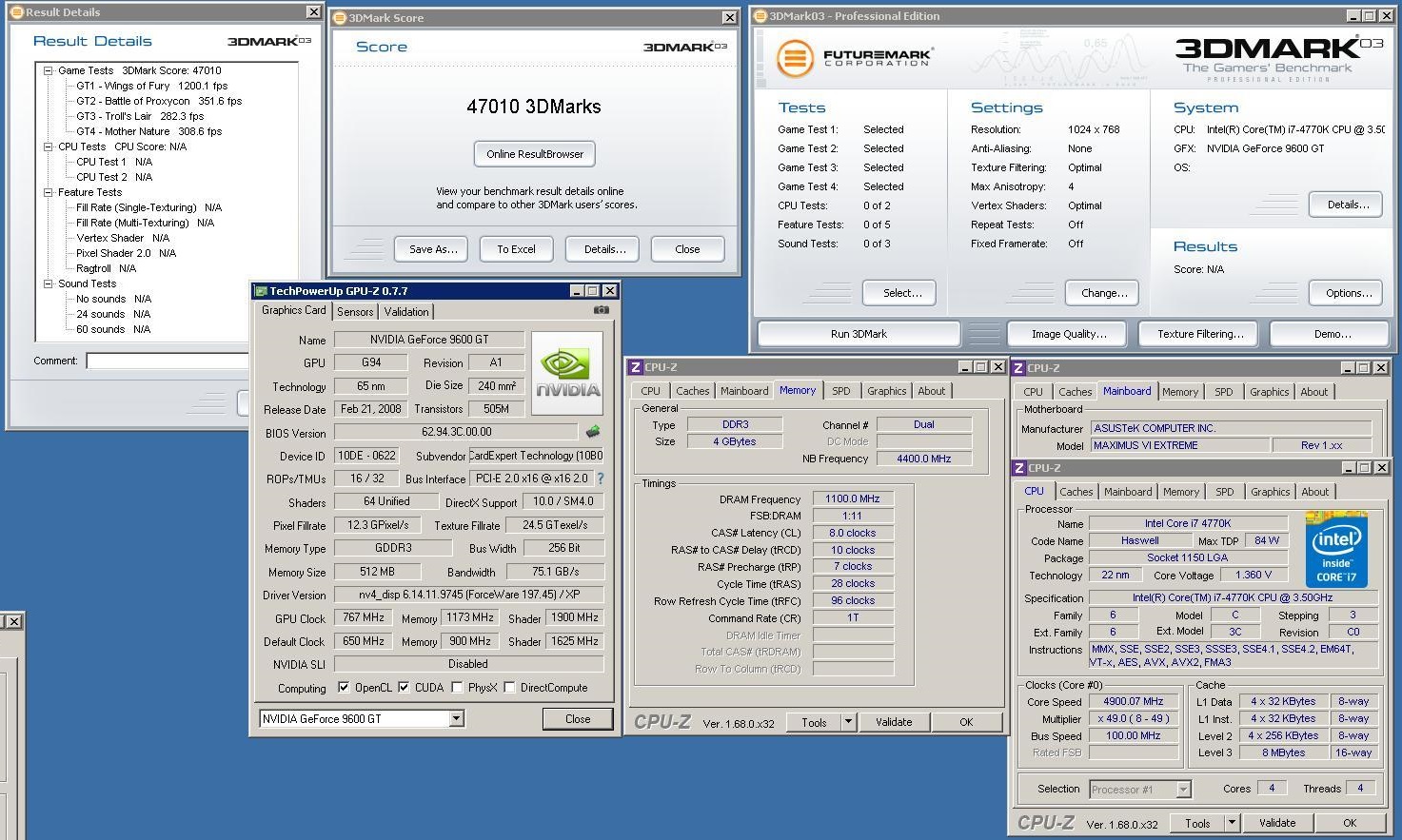This screenshot has height=840, width=1402.
Task: Click the Validate button in CPU-Z Memory window
Action: pos(894,722)
